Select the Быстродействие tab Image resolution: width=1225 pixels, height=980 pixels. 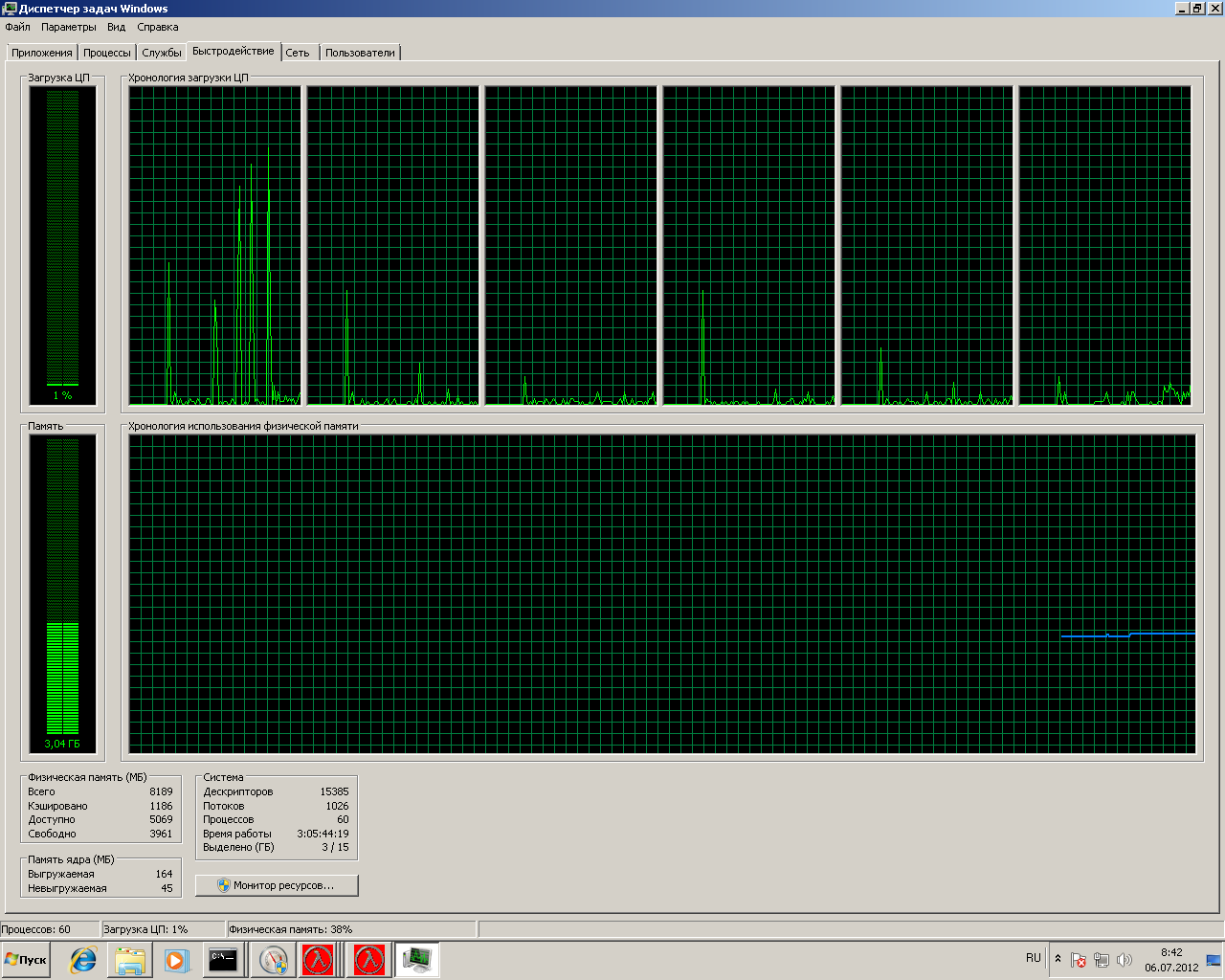234,51
